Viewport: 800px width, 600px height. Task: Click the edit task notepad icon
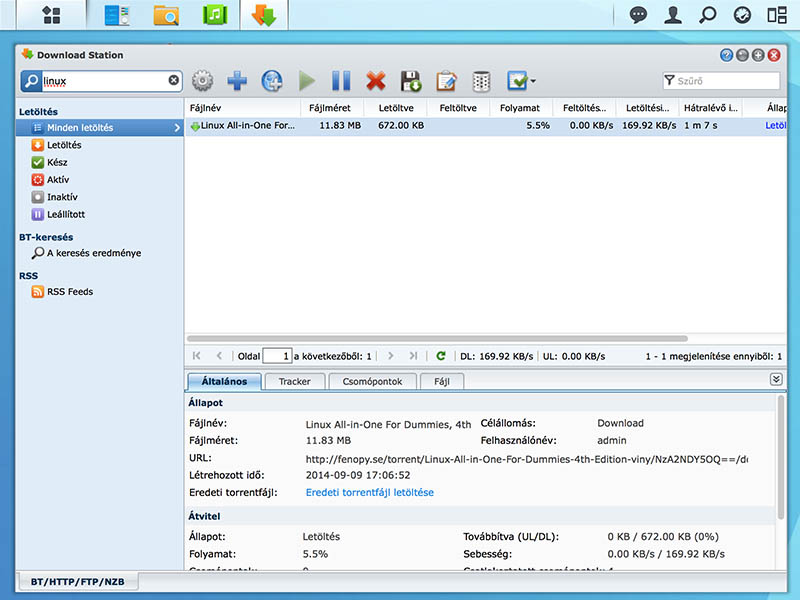click(x=446, y=81)
